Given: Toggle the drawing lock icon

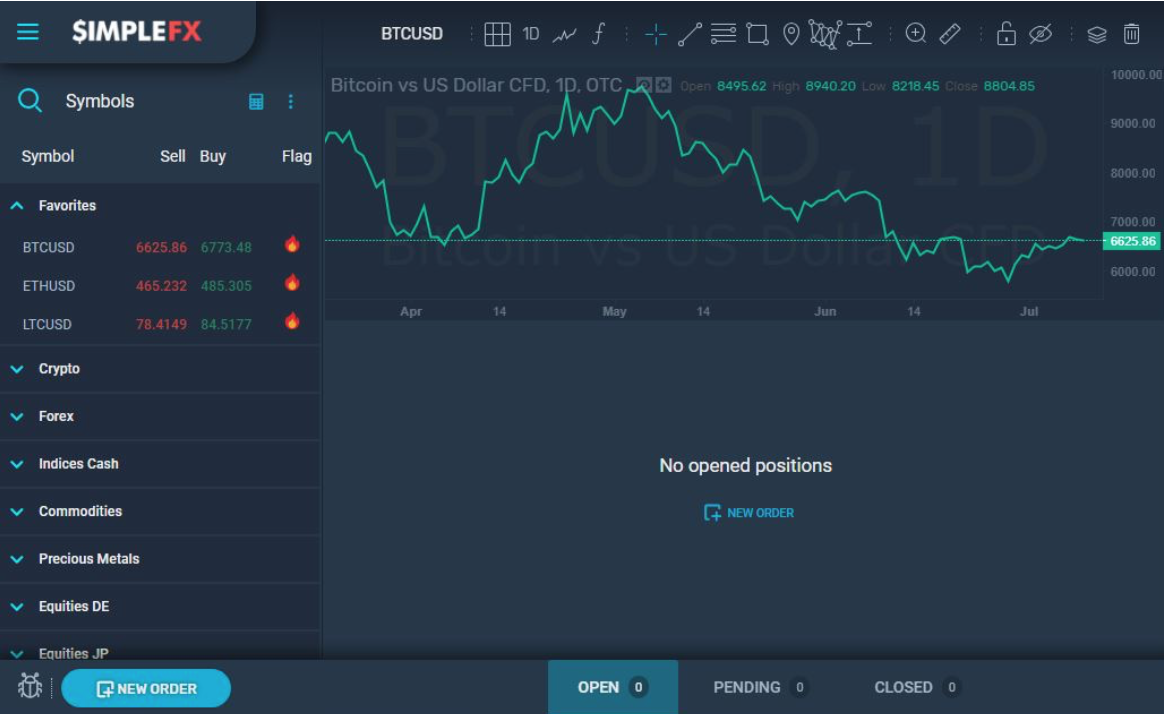Looking at the screenshot, I should tap(1006, 33).
